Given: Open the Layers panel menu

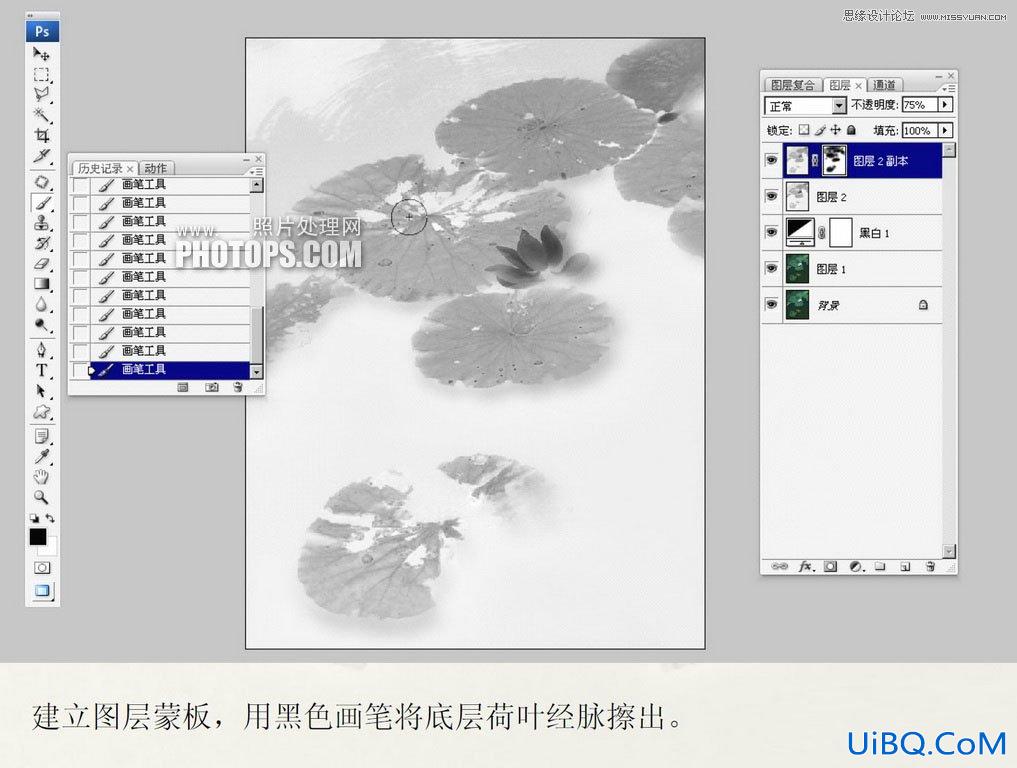Looking at the screenshot, I should [x=949, y=88].
